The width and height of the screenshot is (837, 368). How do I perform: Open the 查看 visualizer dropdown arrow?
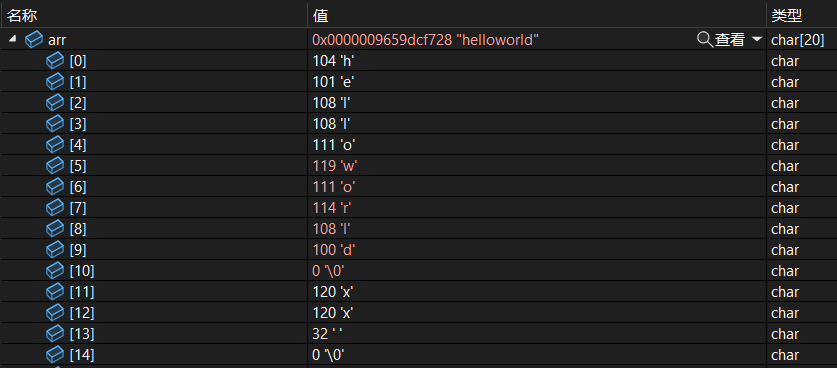coord(756,40)
